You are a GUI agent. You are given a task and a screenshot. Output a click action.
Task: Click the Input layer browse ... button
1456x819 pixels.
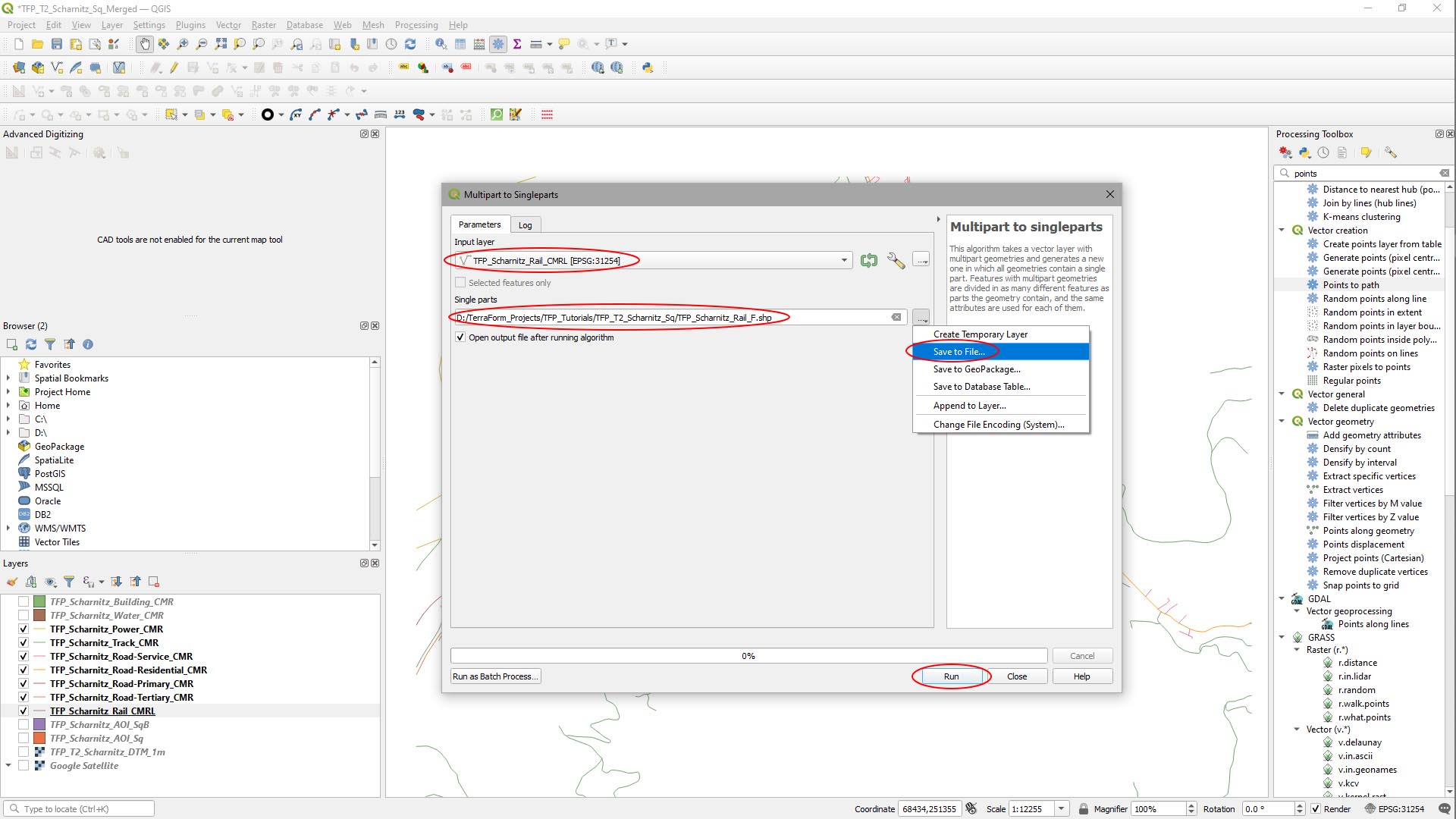coord(921,260)
